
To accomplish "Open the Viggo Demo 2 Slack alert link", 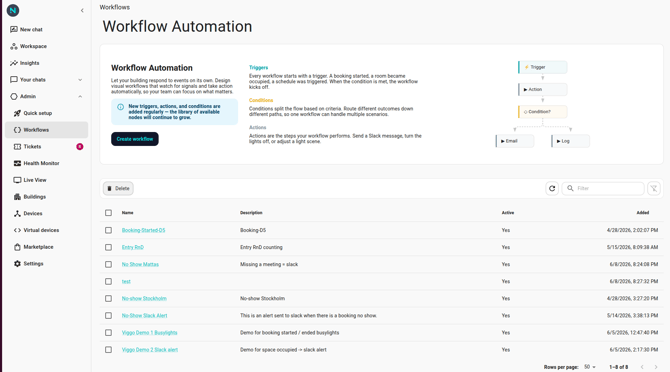I will (150, 350).
